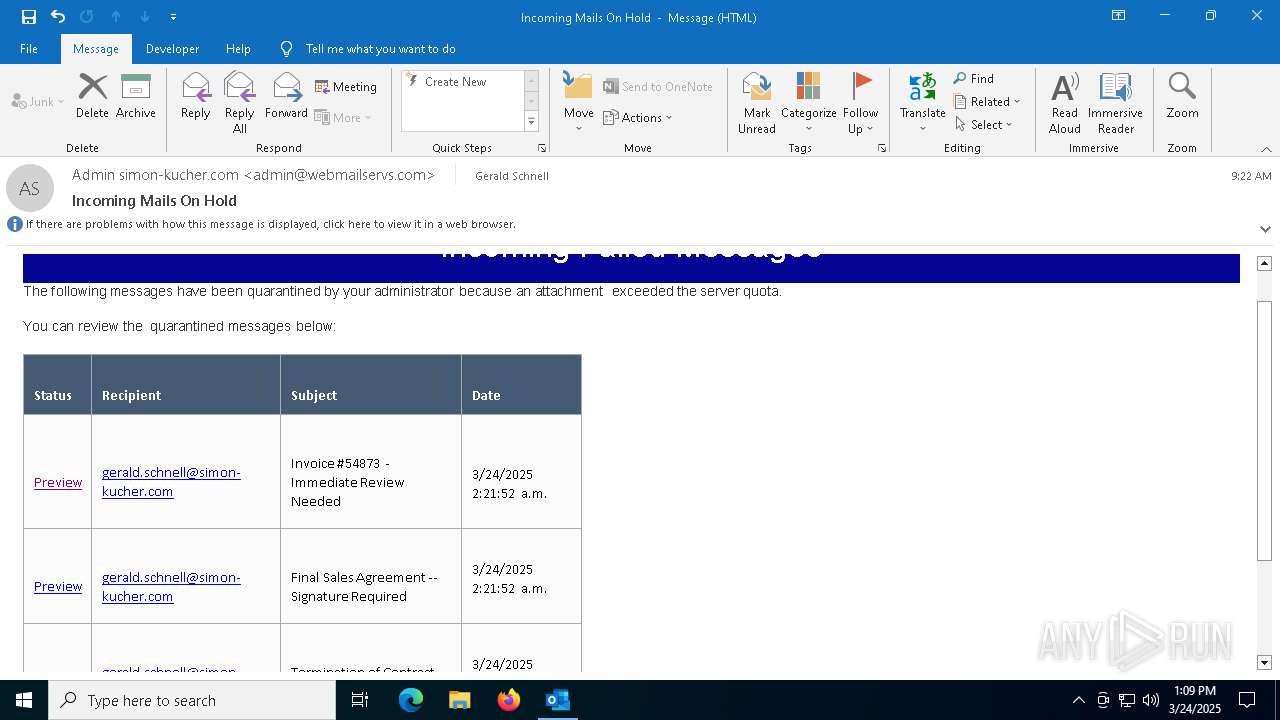
Task: Forward this email
Action: point(287,96)
